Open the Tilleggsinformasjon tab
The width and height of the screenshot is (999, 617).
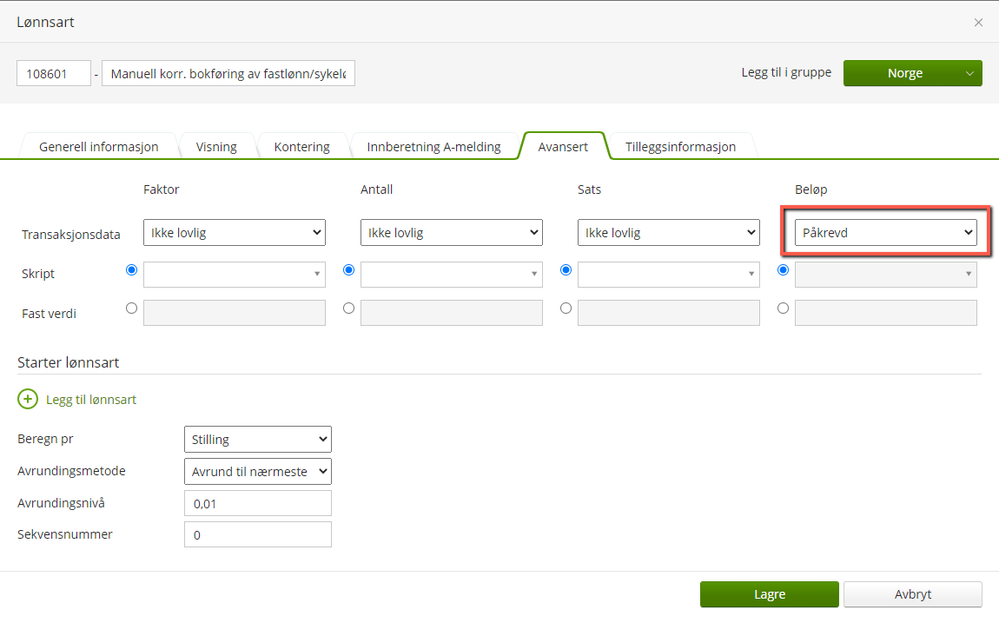click(x=680, y=147)
